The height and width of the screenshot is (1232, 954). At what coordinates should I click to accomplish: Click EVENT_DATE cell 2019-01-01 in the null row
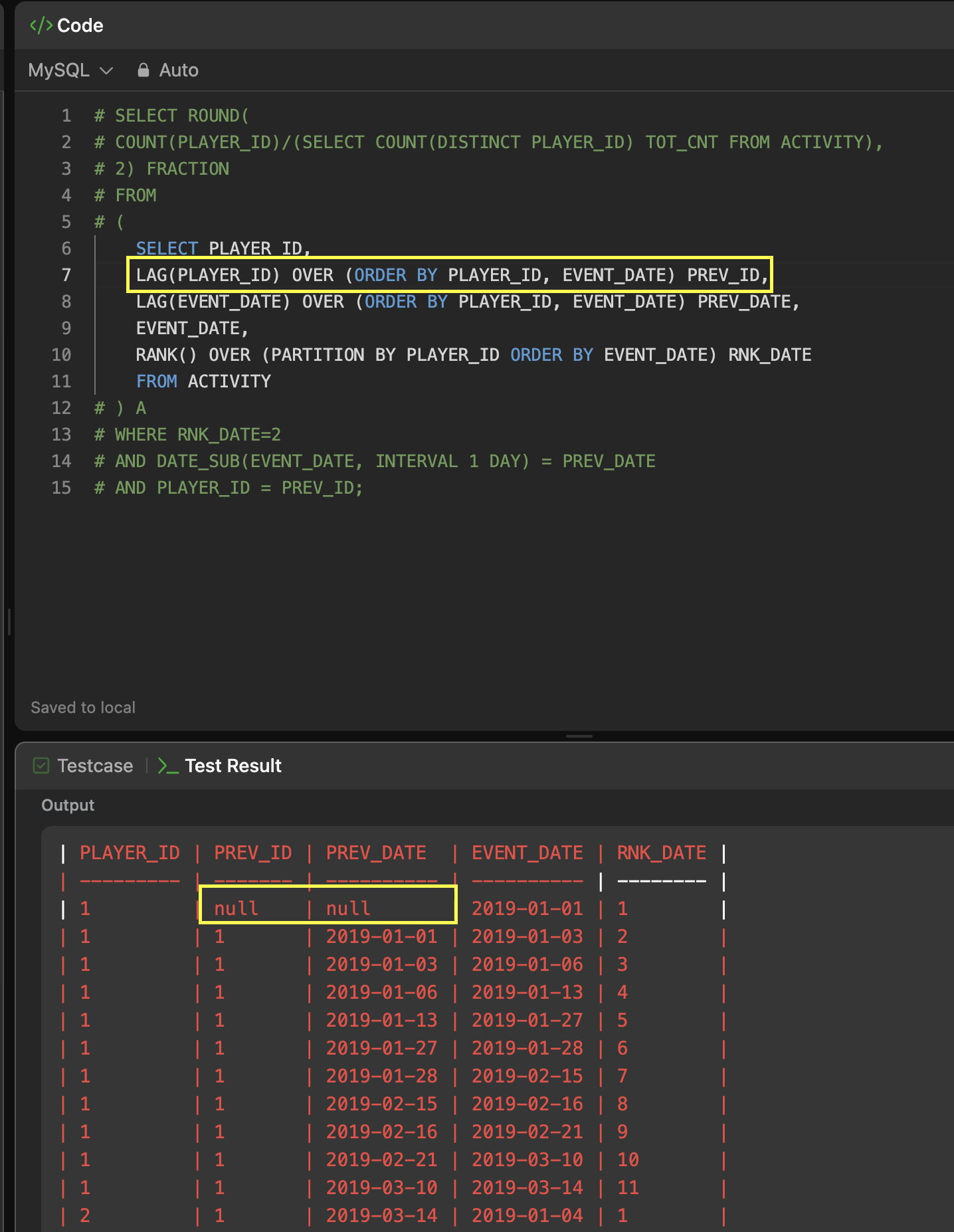click(527, 908)
